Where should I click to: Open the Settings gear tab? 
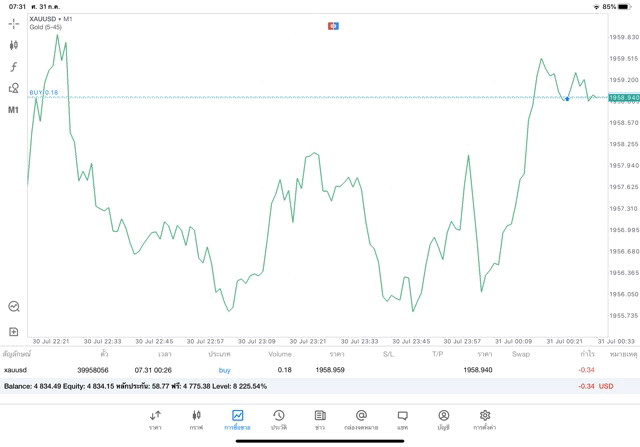pyautogui.click(x=485, y=419)
